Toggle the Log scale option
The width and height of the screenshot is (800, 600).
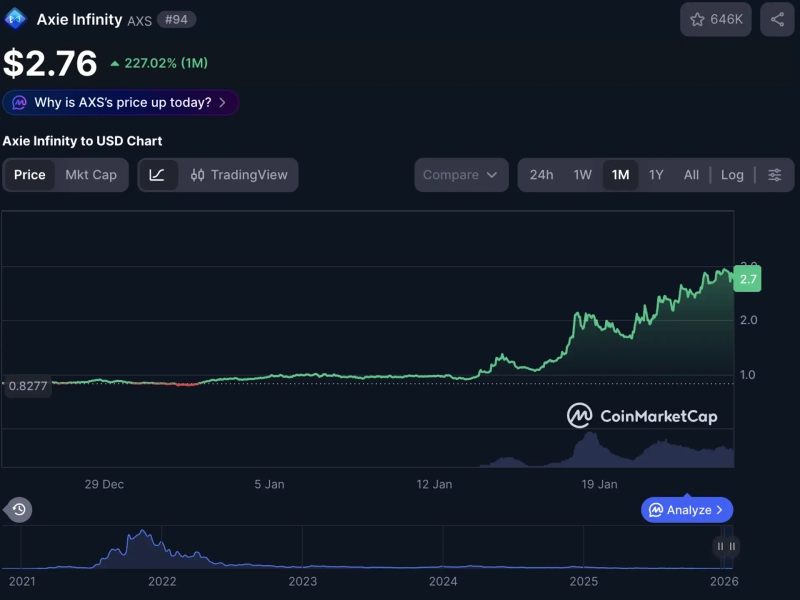pos(732,175)
